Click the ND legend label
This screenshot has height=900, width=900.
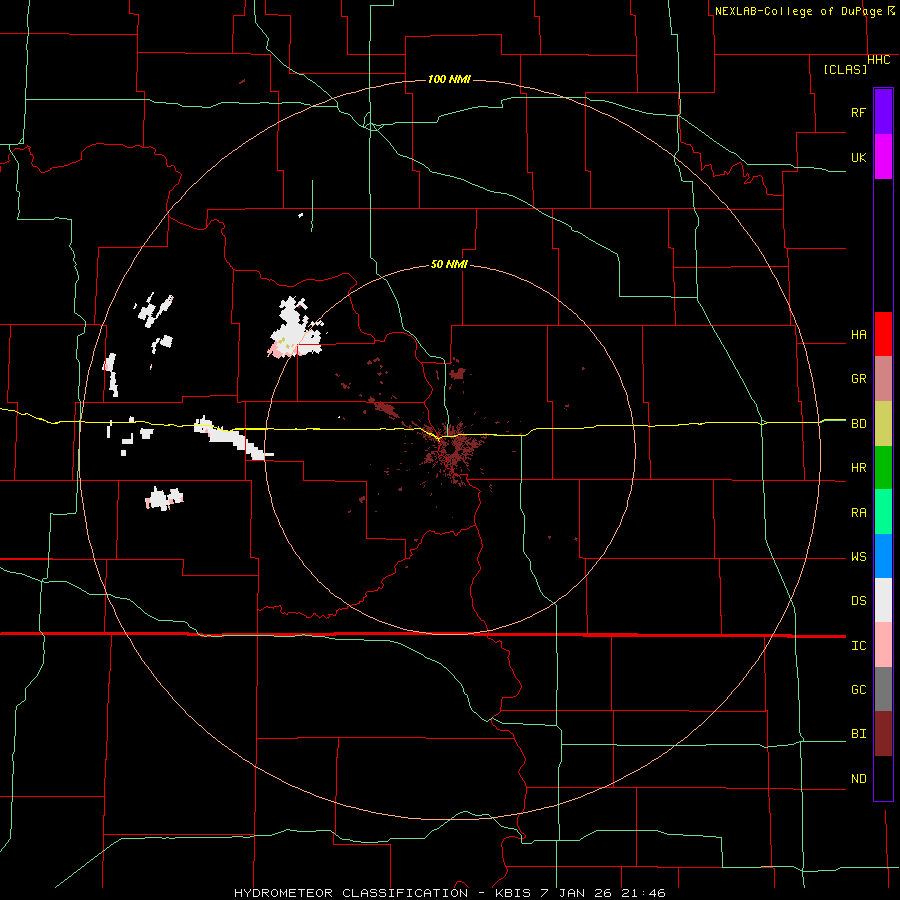tap(858, 779)
